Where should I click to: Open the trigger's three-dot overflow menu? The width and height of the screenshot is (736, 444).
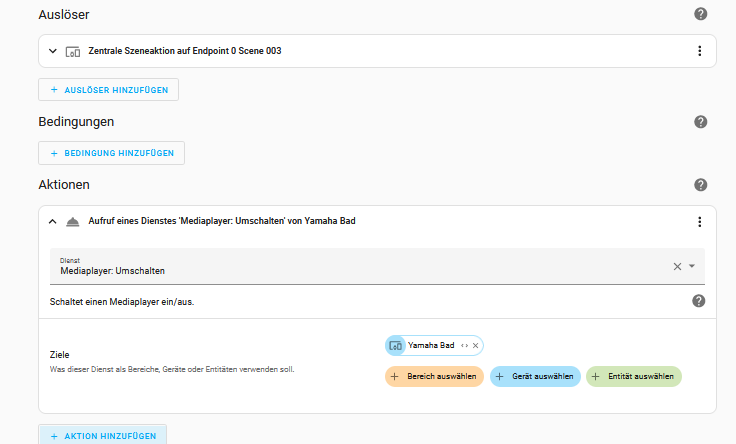tap(699, 51)
